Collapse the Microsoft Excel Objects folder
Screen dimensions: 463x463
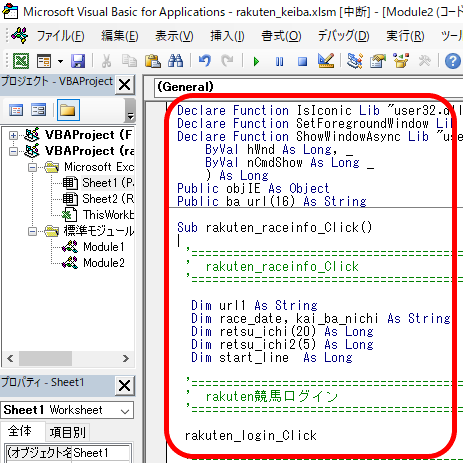click(x=32, y=167)
